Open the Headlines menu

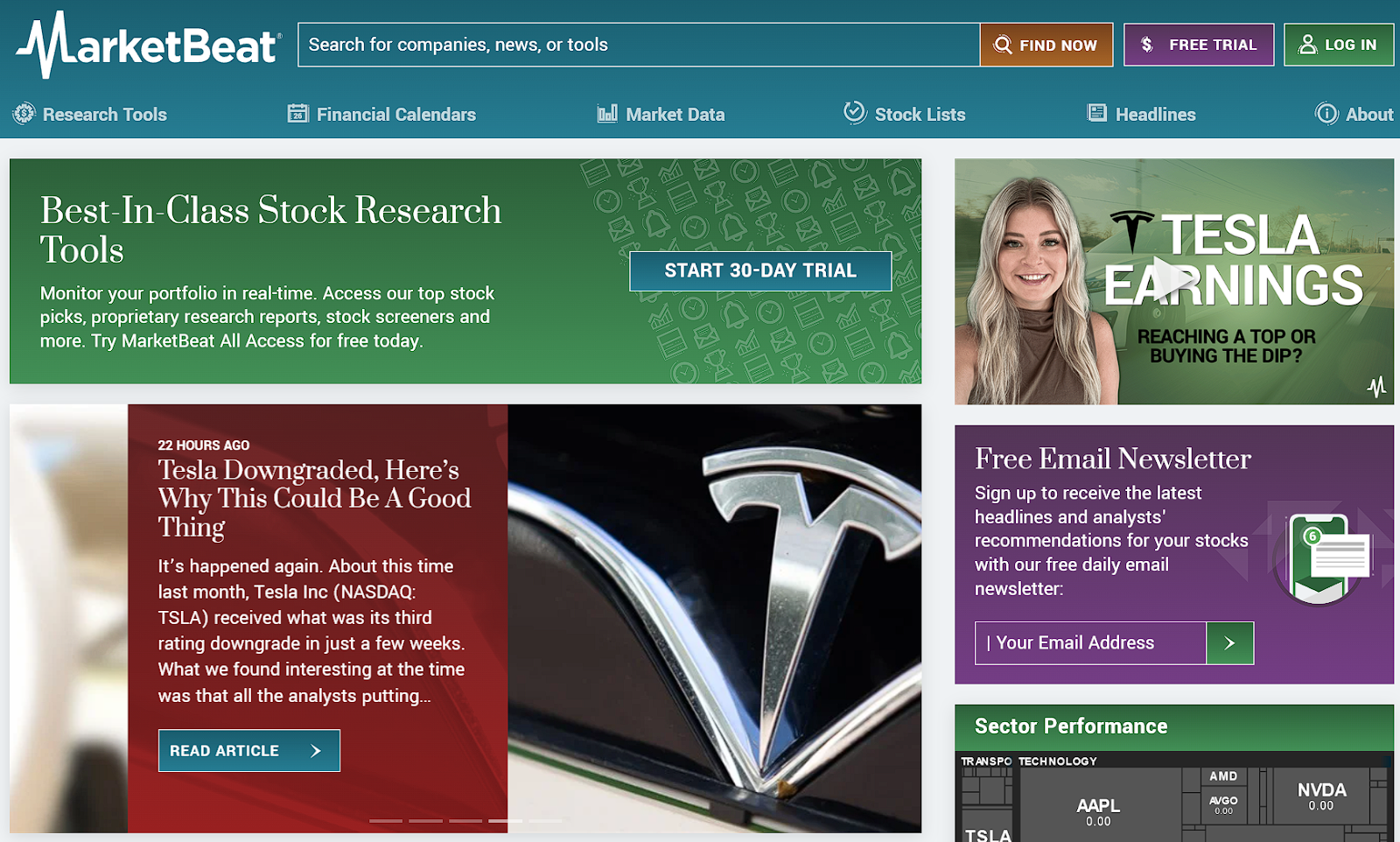(x=1141, y=114)
